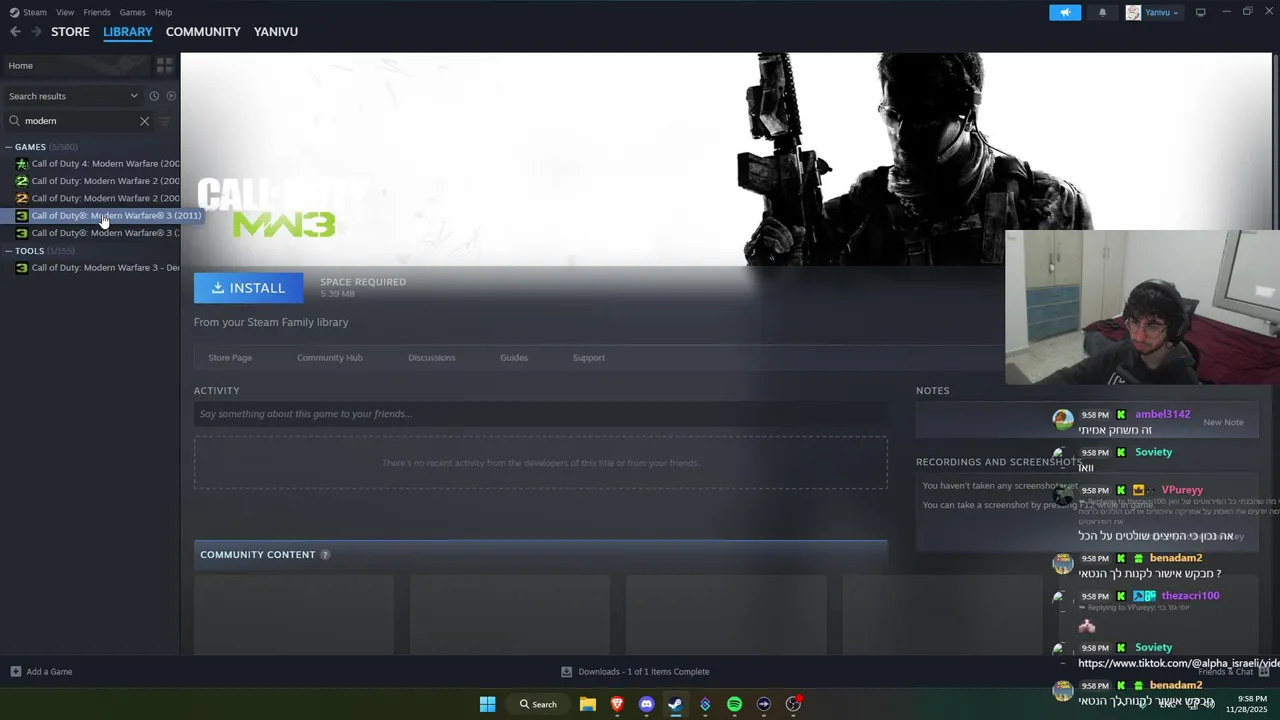Open the Support link
The width and height of the screenshot is (1280, 720).
coord(589,358)
